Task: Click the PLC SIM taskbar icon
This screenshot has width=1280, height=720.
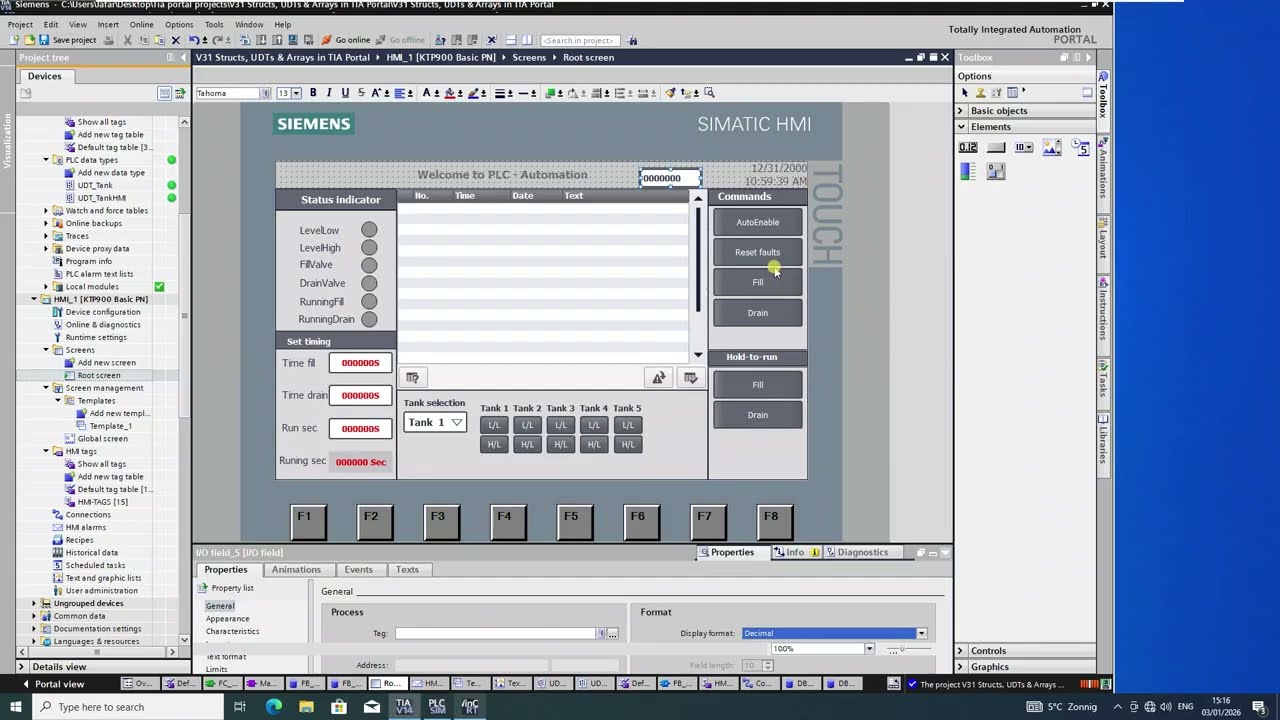Action: [437, 707]
